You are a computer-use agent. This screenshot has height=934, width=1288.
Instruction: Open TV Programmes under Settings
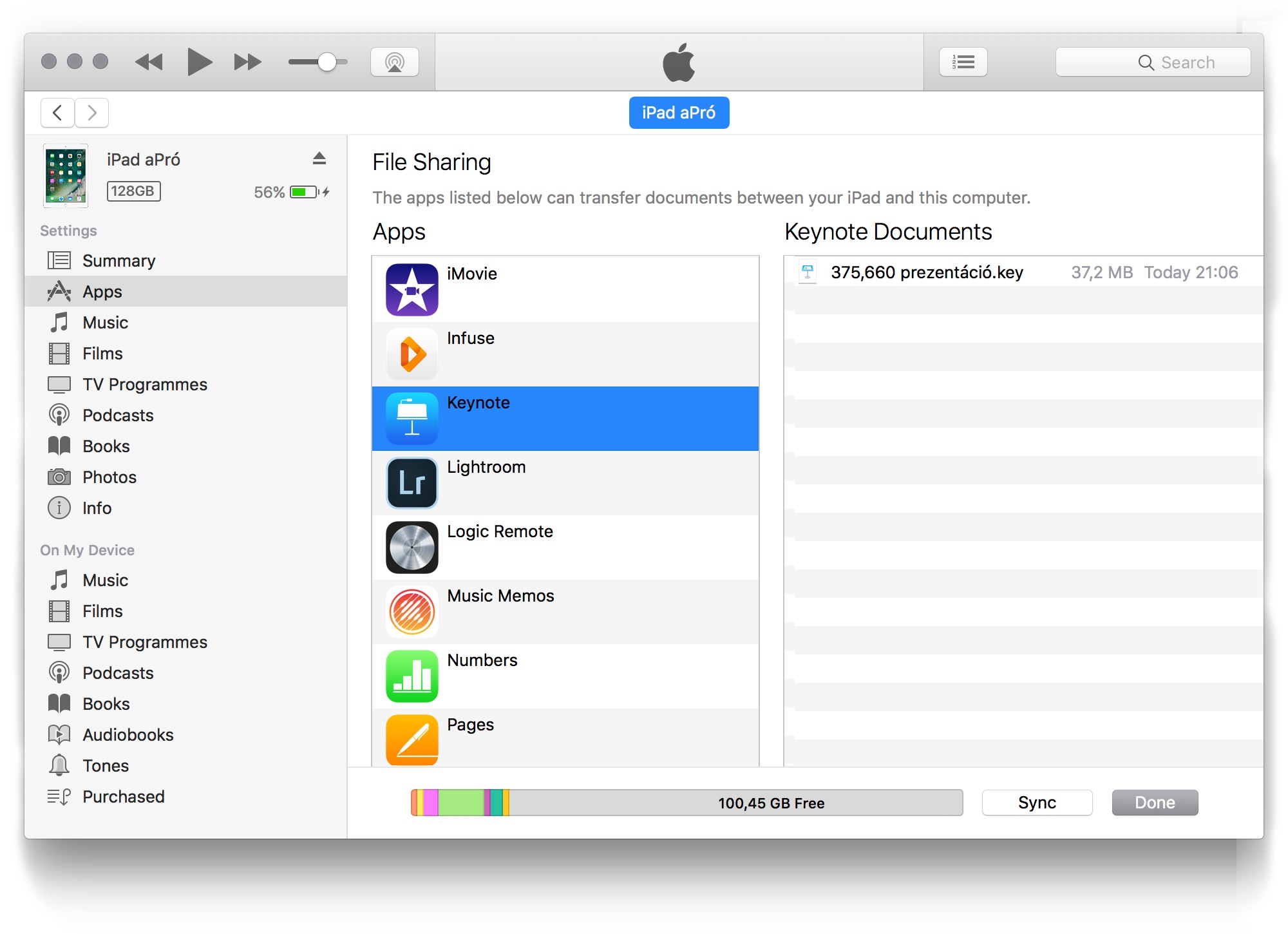185,384
